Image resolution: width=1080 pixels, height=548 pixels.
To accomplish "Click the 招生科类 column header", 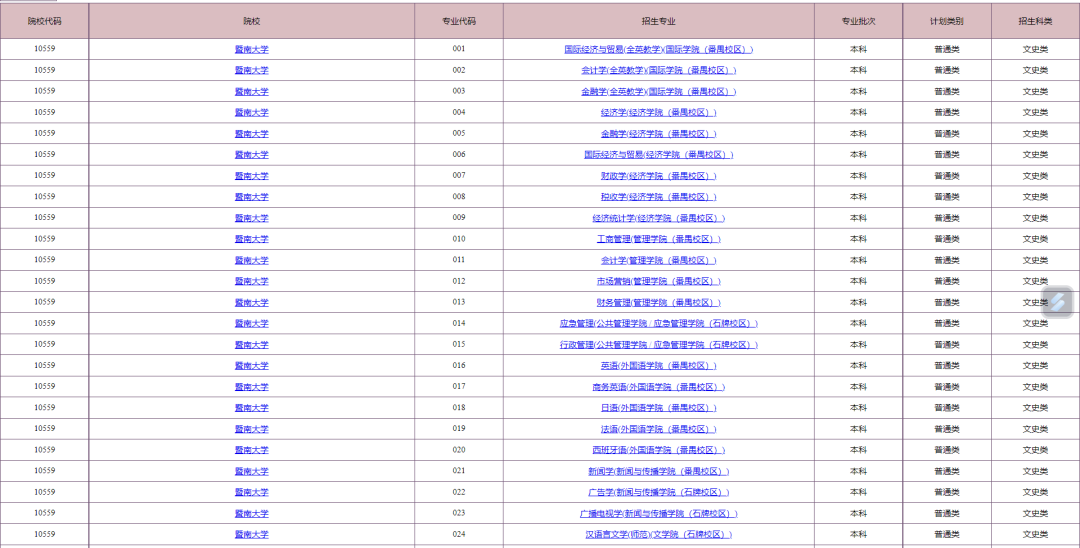I will (x=1035, y=21).
